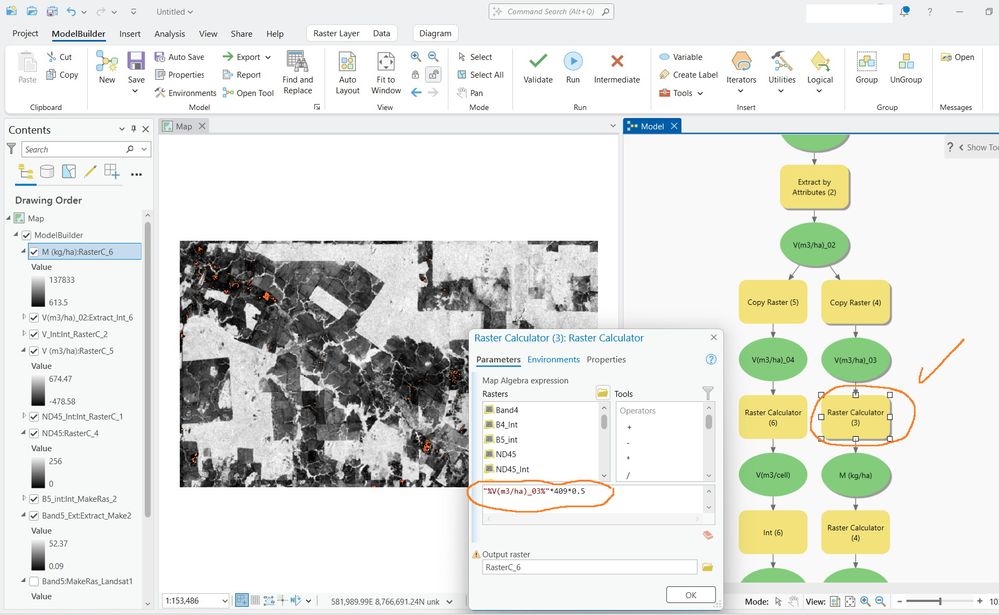Click OK in Raster Calculator dialog
The image size is (999, 615).
(691, 595)
